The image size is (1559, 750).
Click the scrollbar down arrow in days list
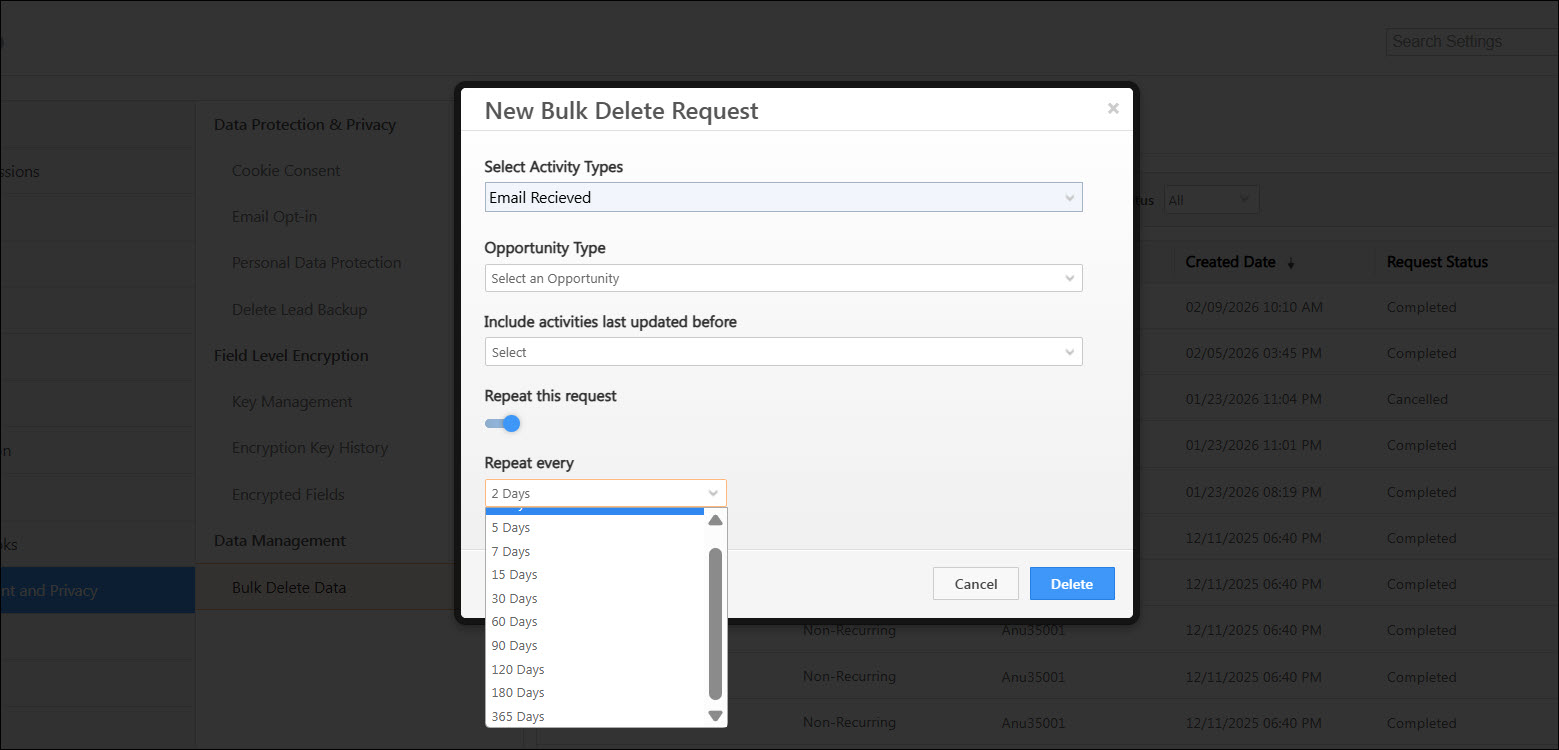tap(714, 715)
